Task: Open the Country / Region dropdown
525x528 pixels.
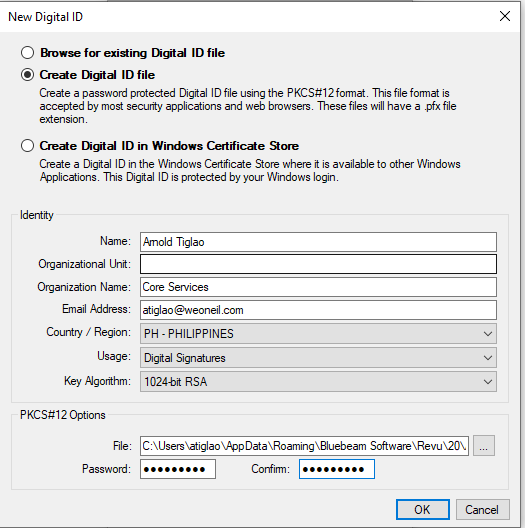Action: pos(318,334)
